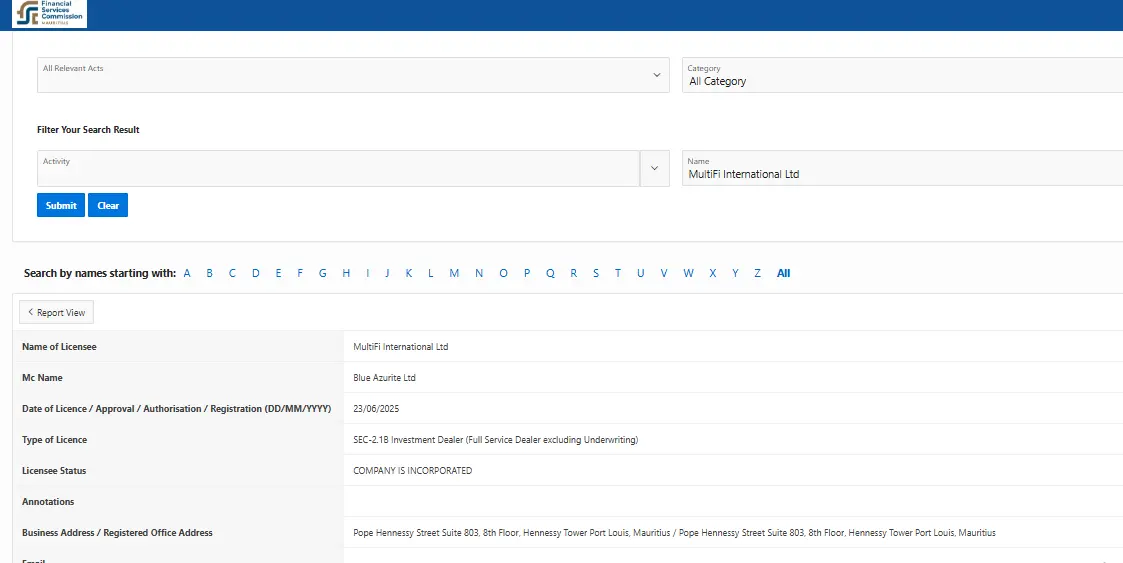Filter names starting with N
1123x563 pixels.
coord(479,273)
